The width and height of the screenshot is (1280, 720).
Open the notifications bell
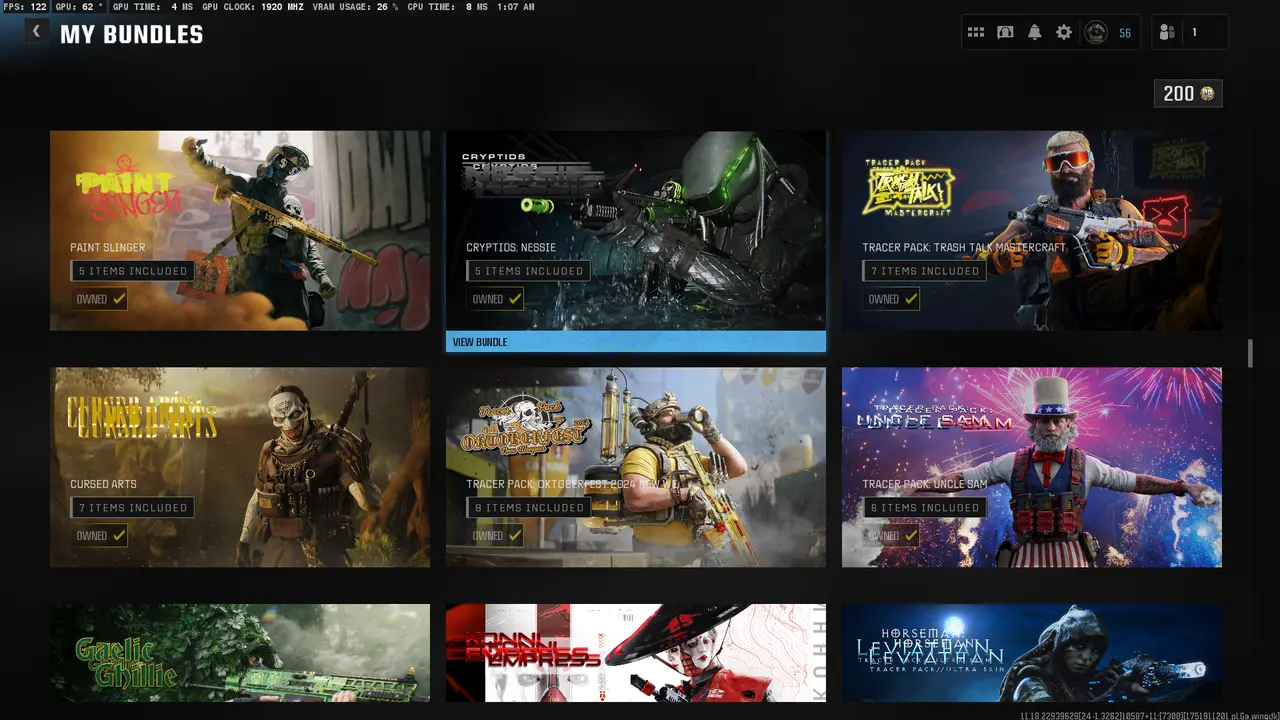pos(1034,33)
